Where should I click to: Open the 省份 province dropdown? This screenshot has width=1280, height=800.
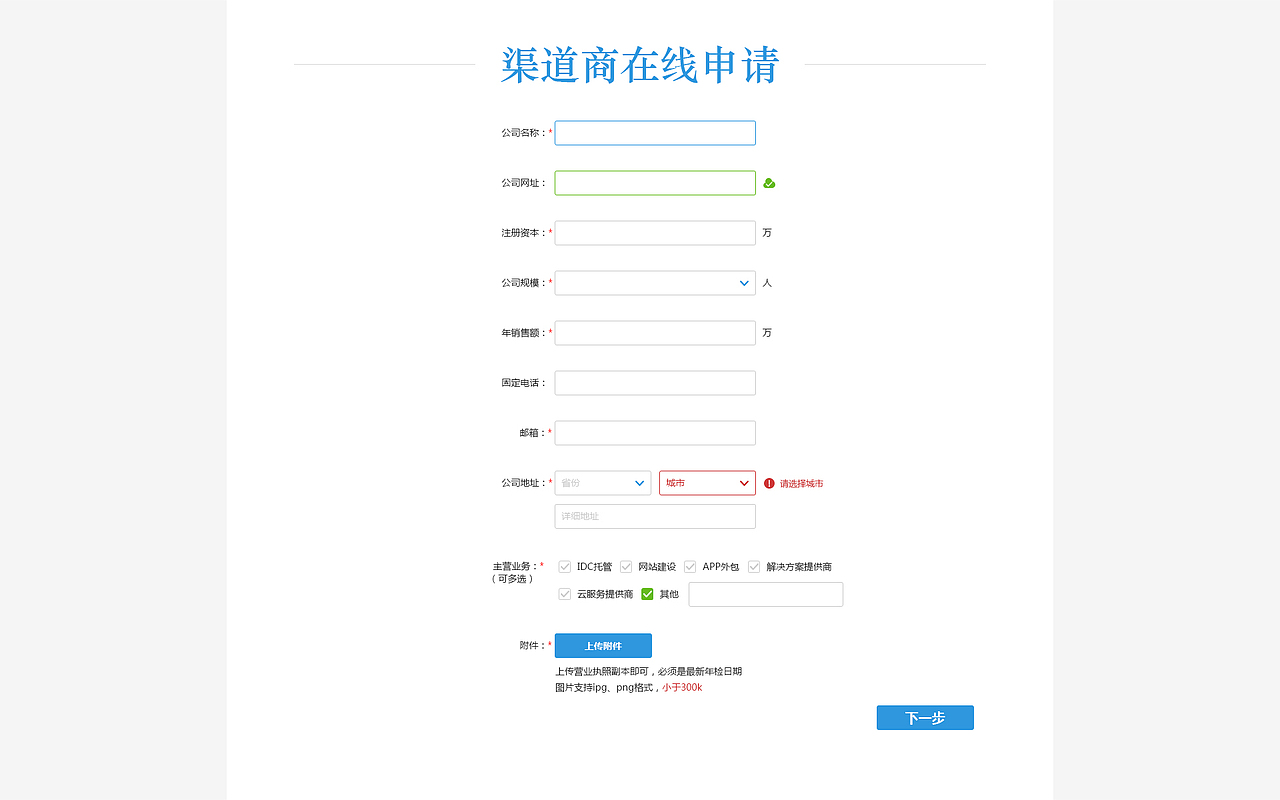coord(603,483)
